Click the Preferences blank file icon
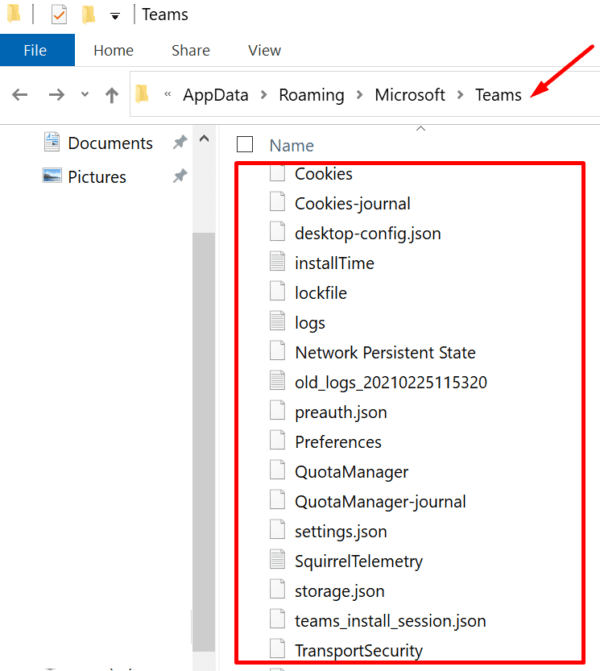The height and width of the screenshot is (671, 600). (x=277, y=440)
